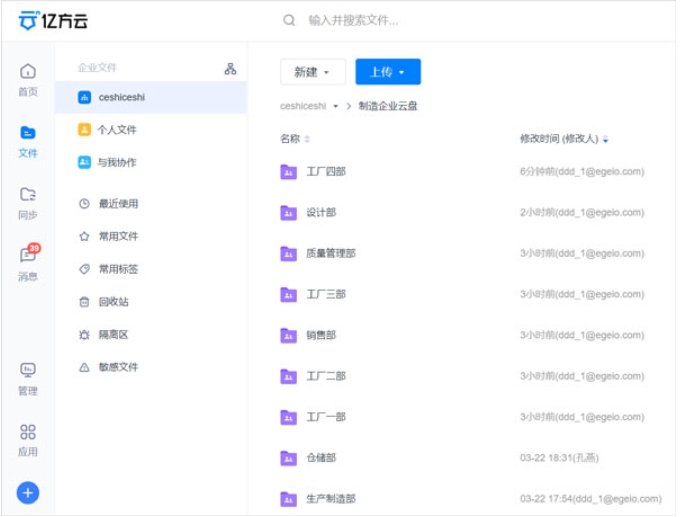Click the 销售部 folder icon

(x=288, y=335)
